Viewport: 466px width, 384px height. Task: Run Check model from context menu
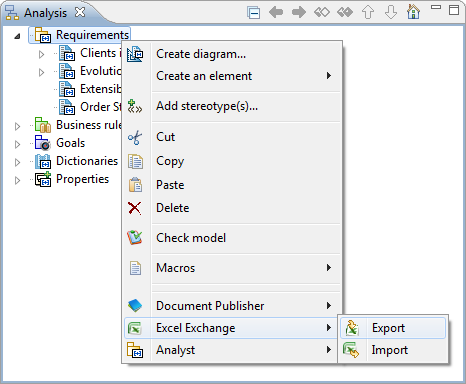pyautogui.click(x=232, y=238)
